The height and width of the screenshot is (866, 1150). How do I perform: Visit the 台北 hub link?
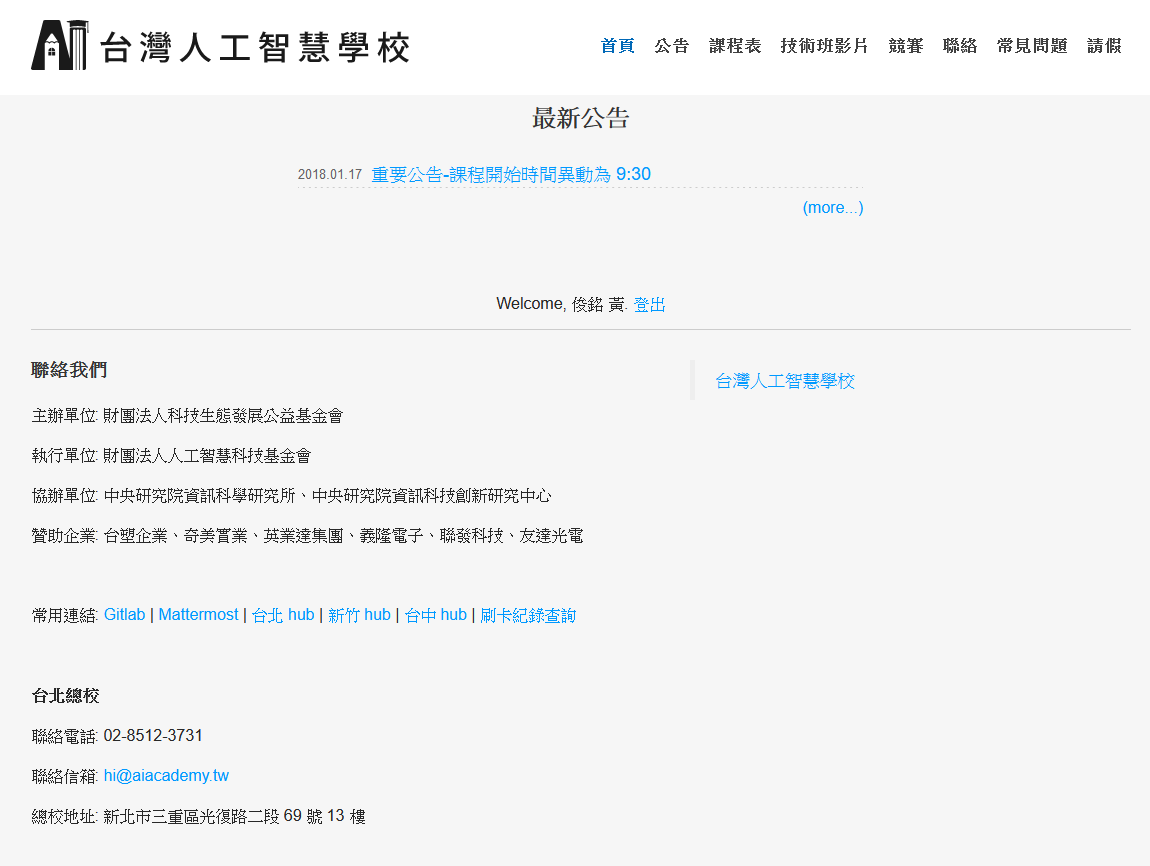click(x=283, y=615)
